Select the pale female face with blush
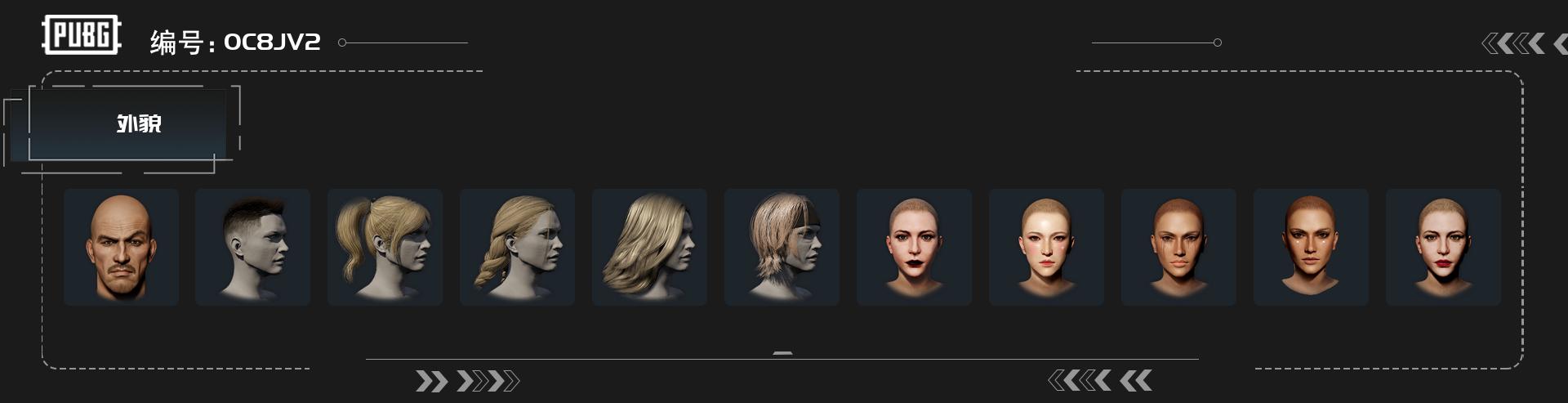Viewport: 1568px width, 403px height. (x=1047, y=248)
